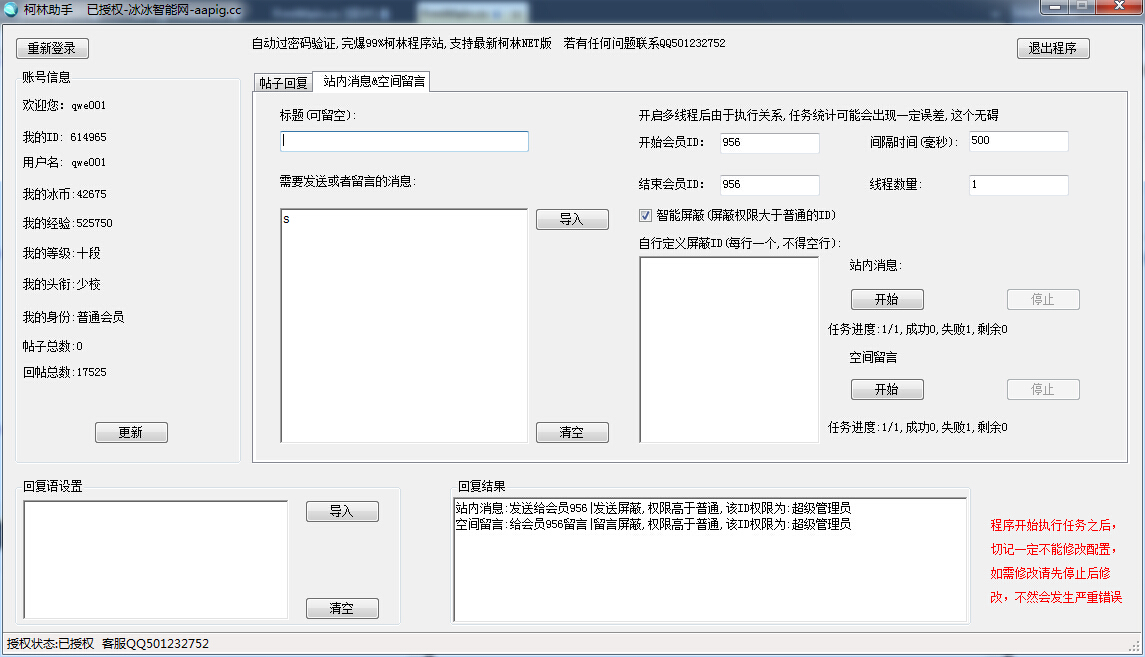Click inside the 自行定义屏蔽ID text area
1145x657 pixels.
[728, 348]
